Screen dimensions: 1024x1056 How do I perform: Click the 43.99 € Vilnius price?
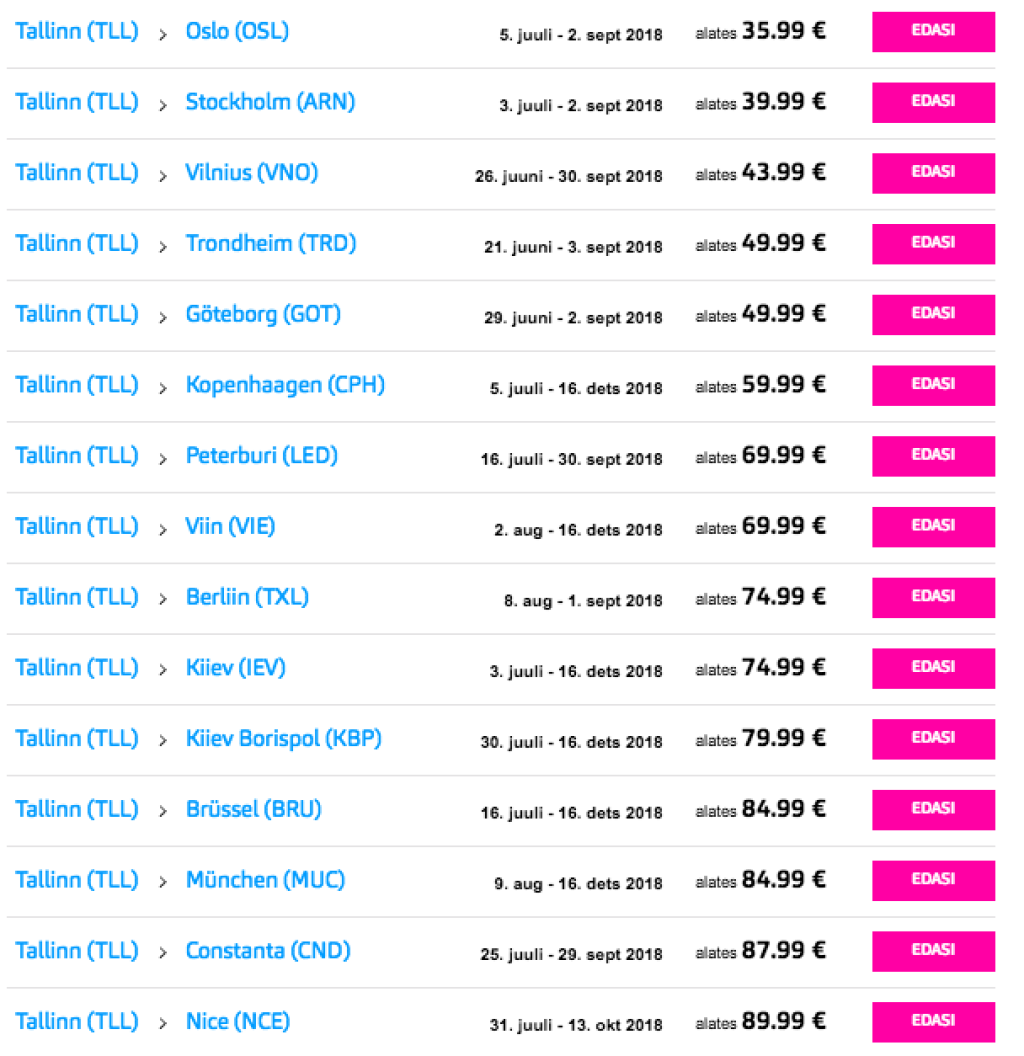pos(783,173)
